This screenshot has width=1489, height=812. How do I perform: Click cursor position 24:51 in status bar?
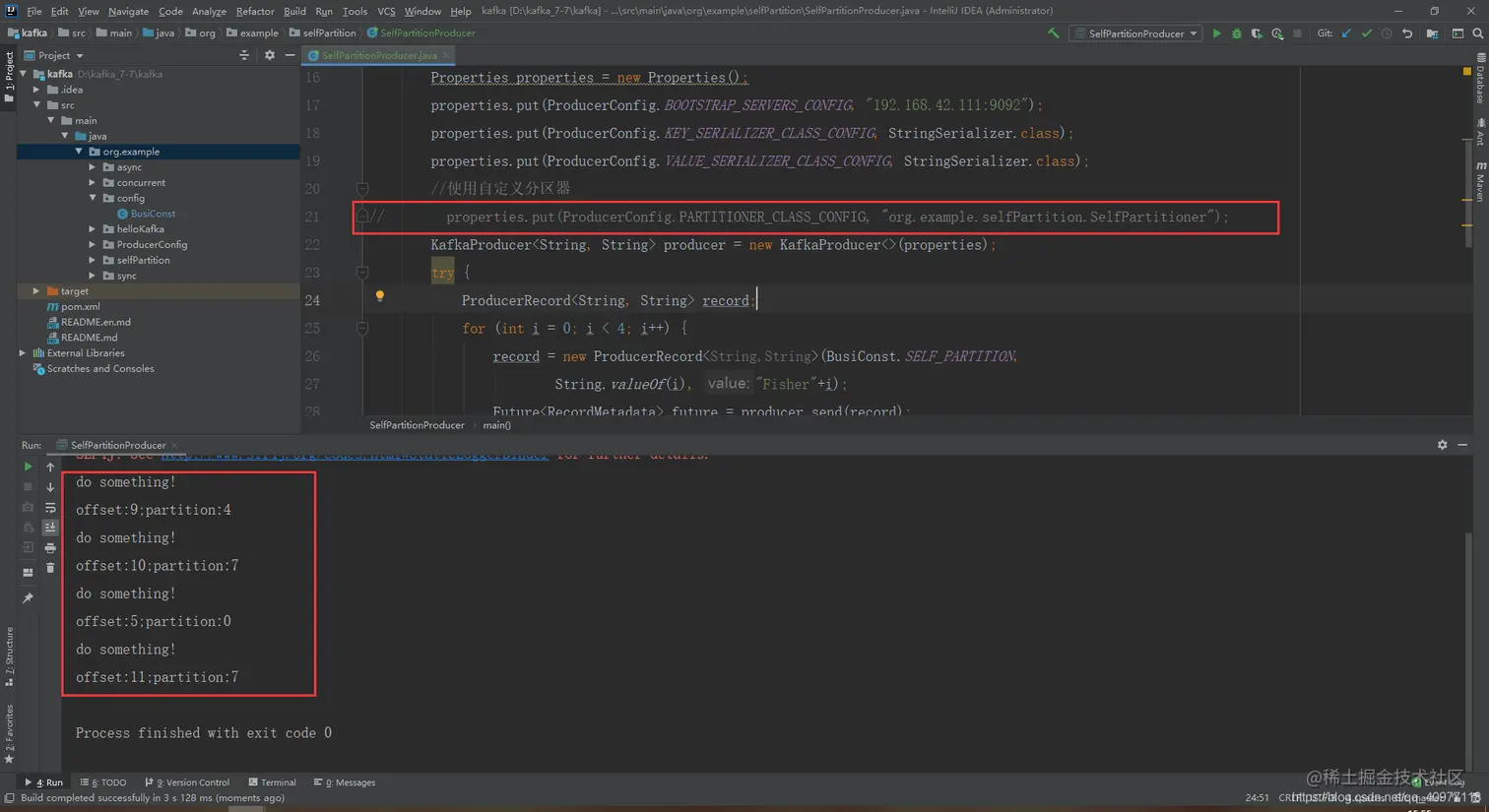(x=1257, y=798)
